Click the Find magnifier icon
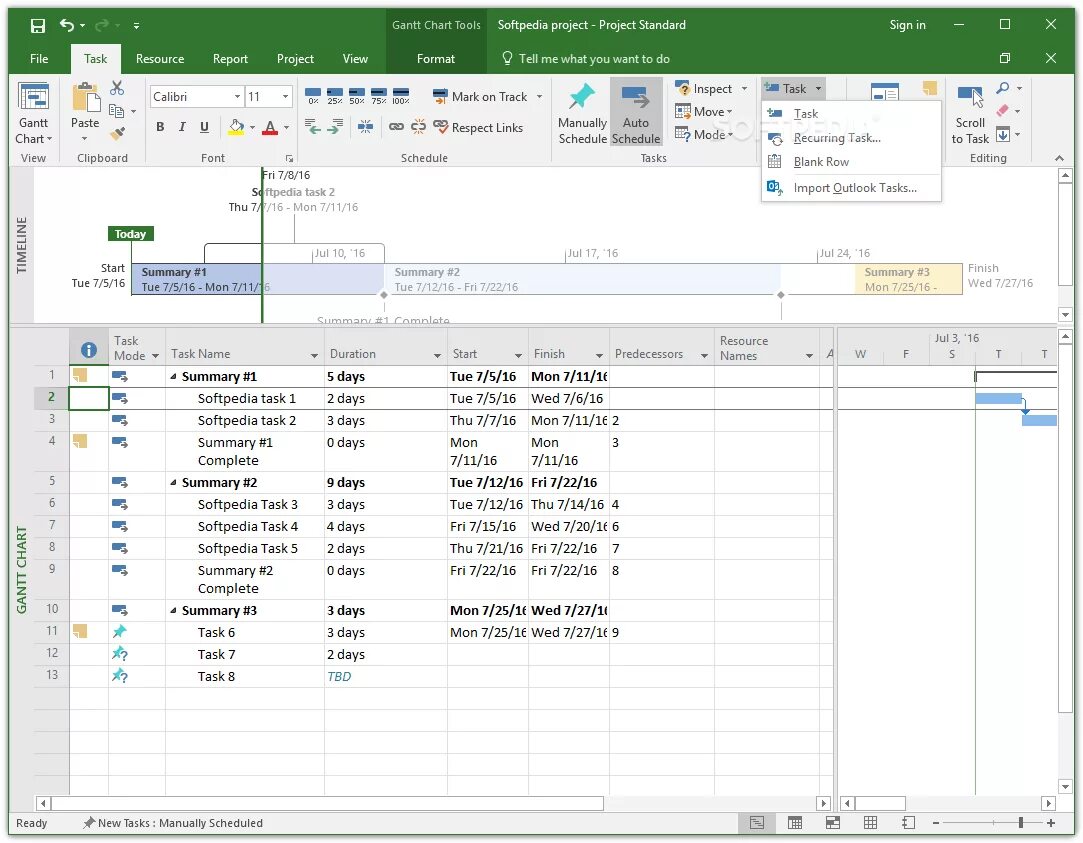Screen dimensions: 1083x843 (1003, 88)
